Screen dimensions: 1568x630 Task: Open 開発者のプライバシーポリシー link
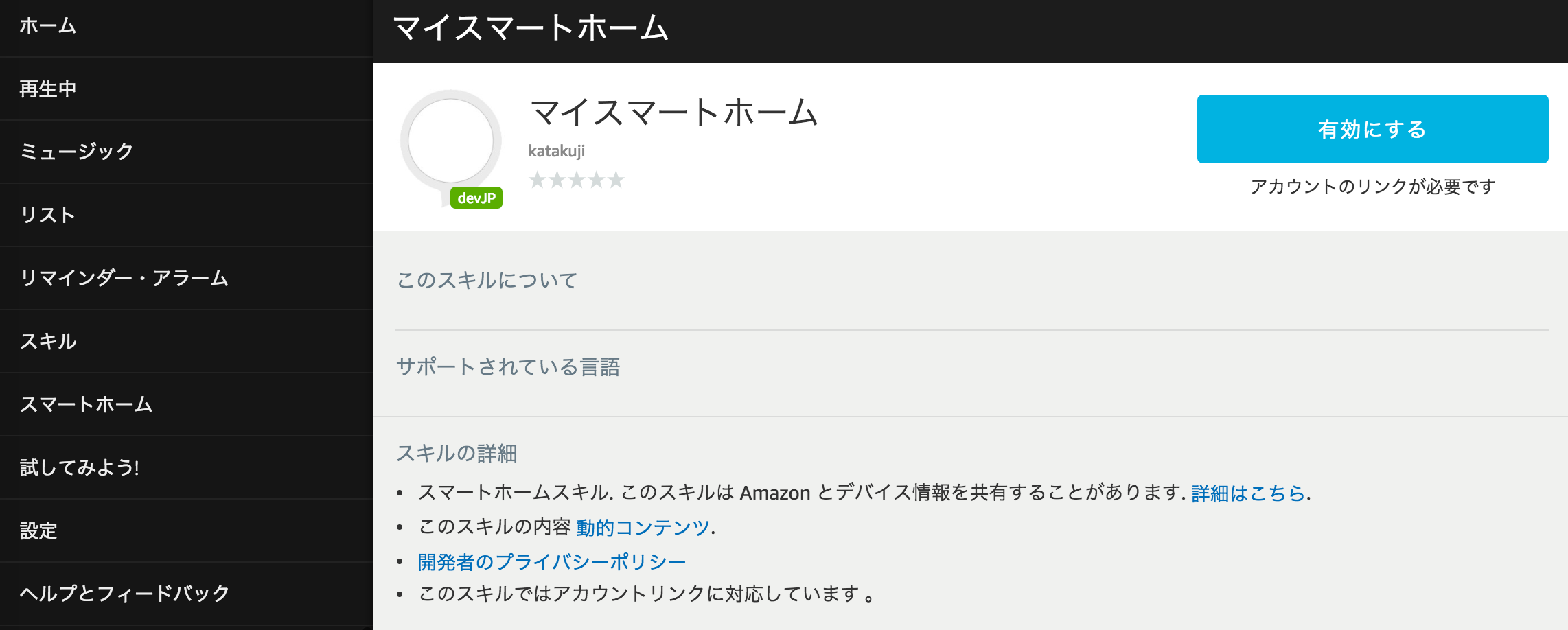(552, 561)
